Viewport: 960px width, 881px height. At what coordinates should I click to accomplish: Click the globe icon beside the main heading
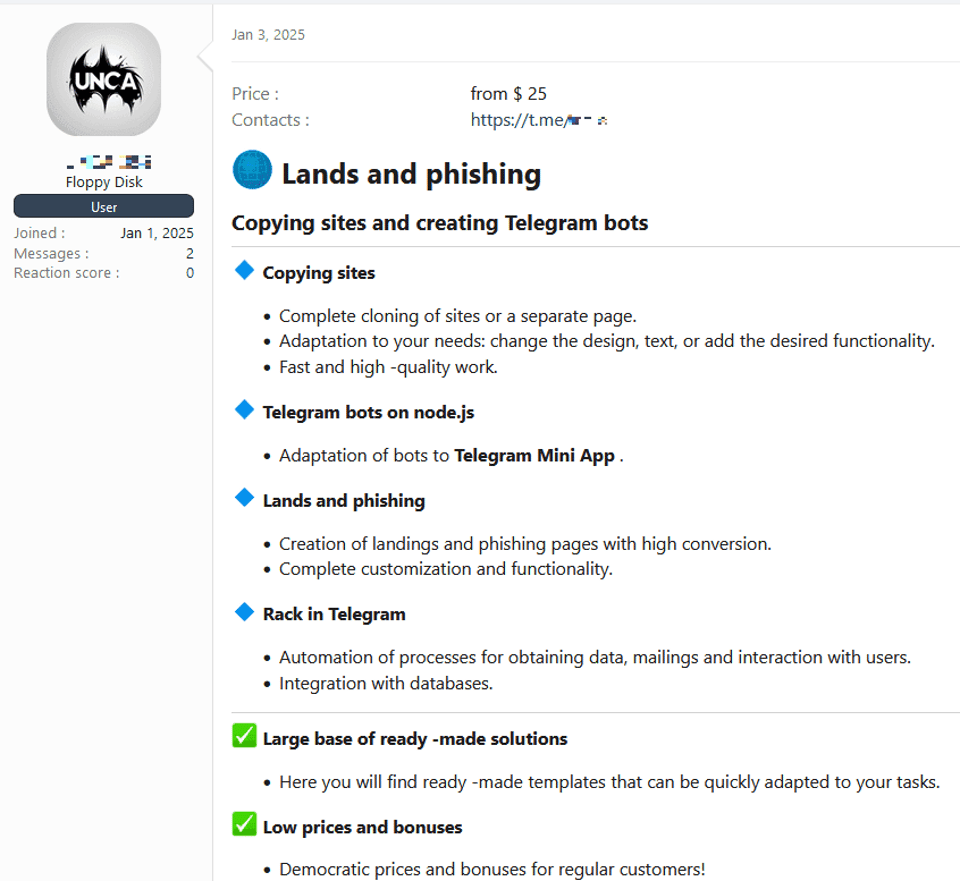click(x=252, y=170)
